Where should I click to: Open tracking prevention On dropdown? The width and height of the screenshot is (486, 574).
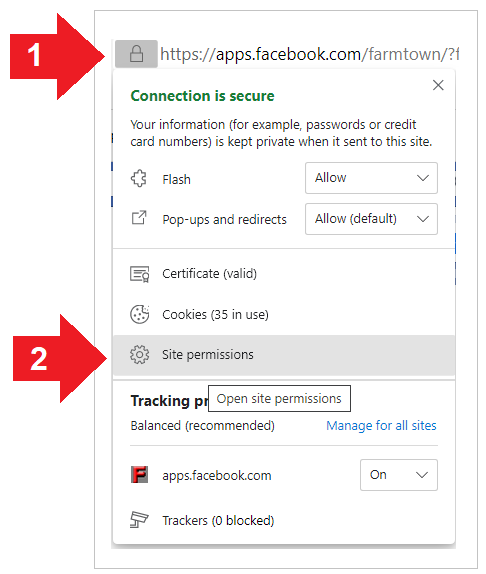point(399,475)
